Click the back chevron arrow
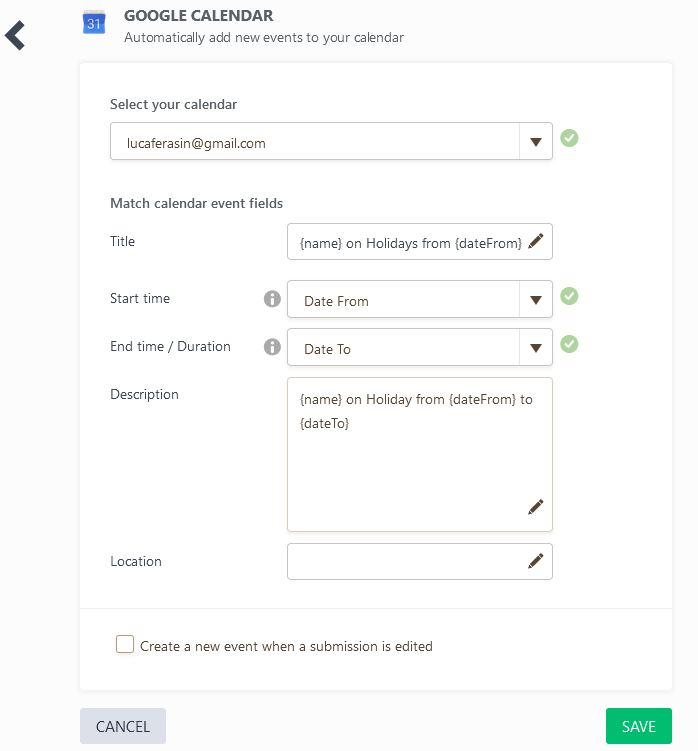This screenshot has width=698, height=751. click(x=15, y=36)
